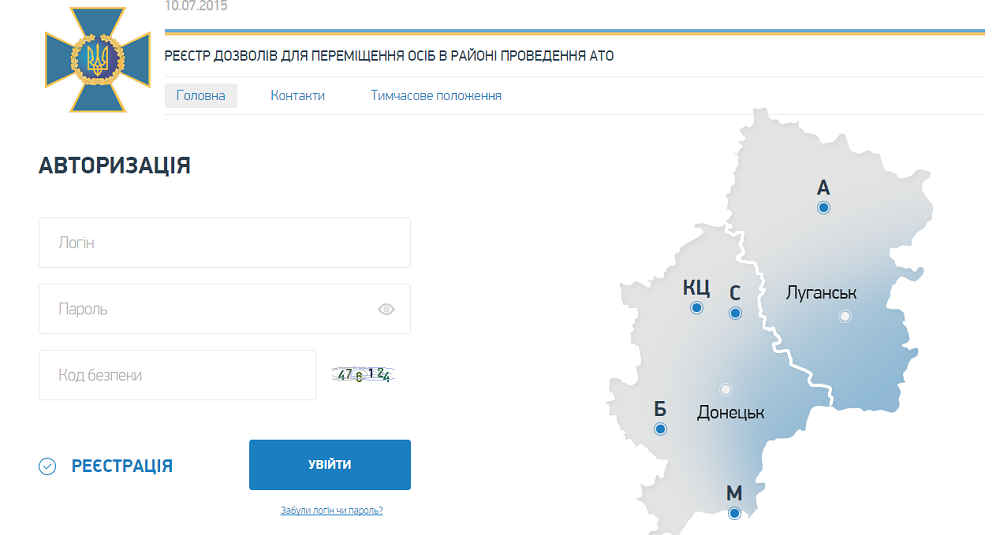1000x535 pixels.
Task: Open the Контакти tab
Action: (298, 96)
